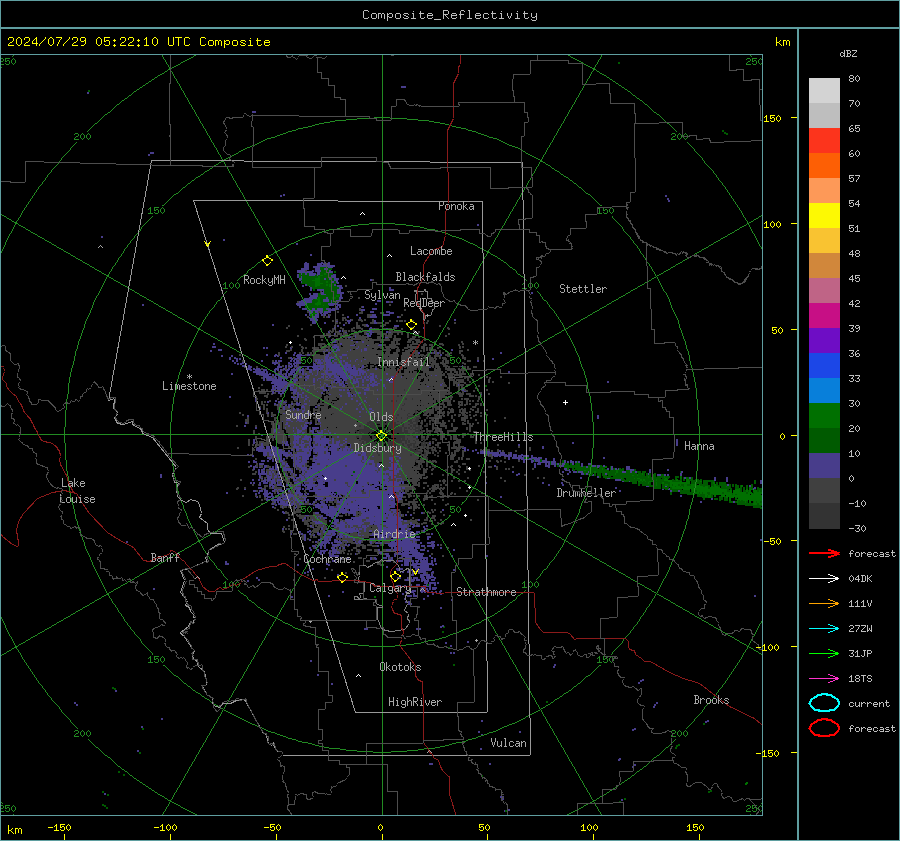Select the blue 30 dBZ color swatch
This screenshot has width=900, height=841.
pos(824,390)
